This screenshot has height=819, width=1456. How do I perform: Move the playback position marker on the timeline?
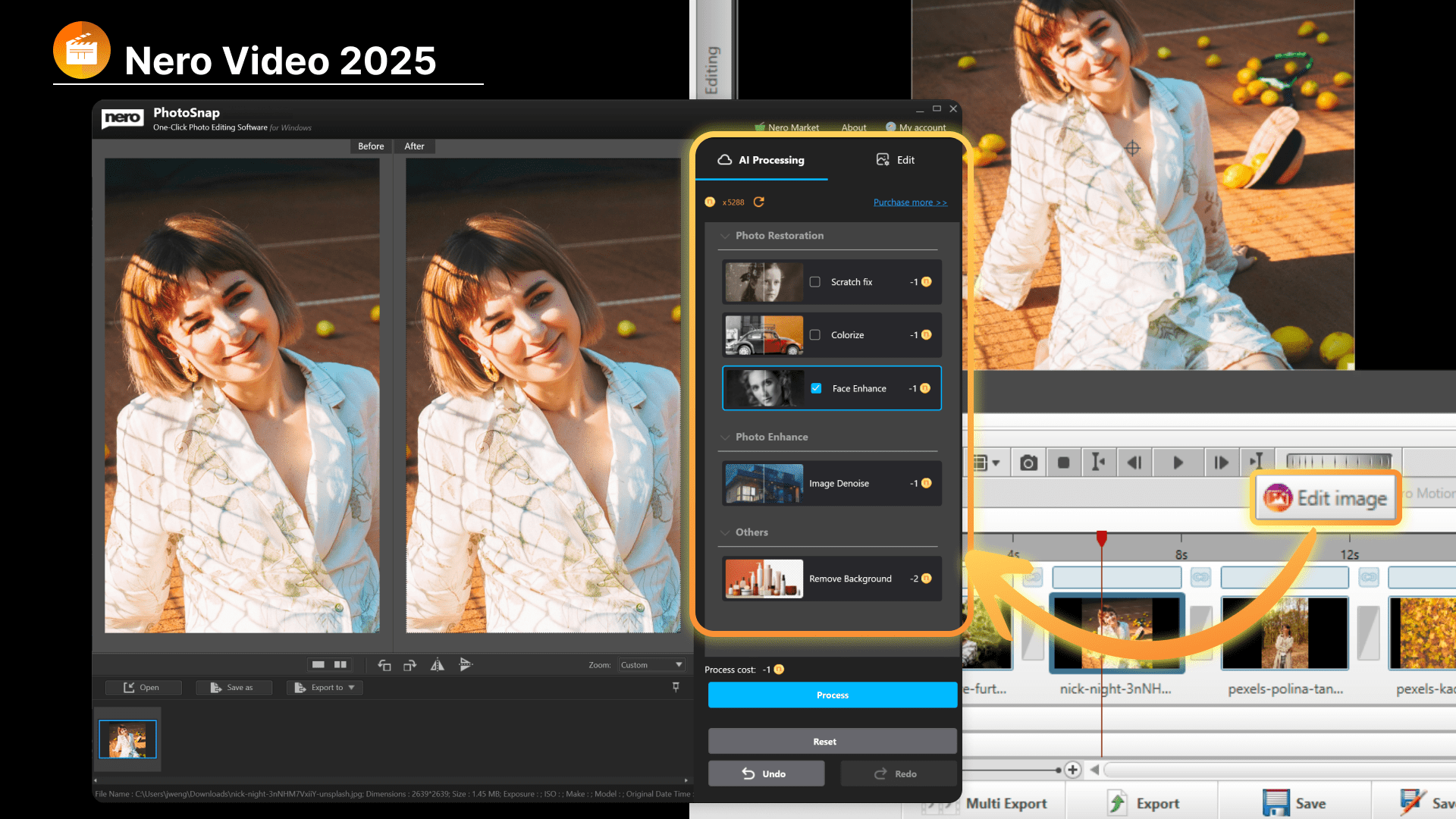coord(1102,538)
